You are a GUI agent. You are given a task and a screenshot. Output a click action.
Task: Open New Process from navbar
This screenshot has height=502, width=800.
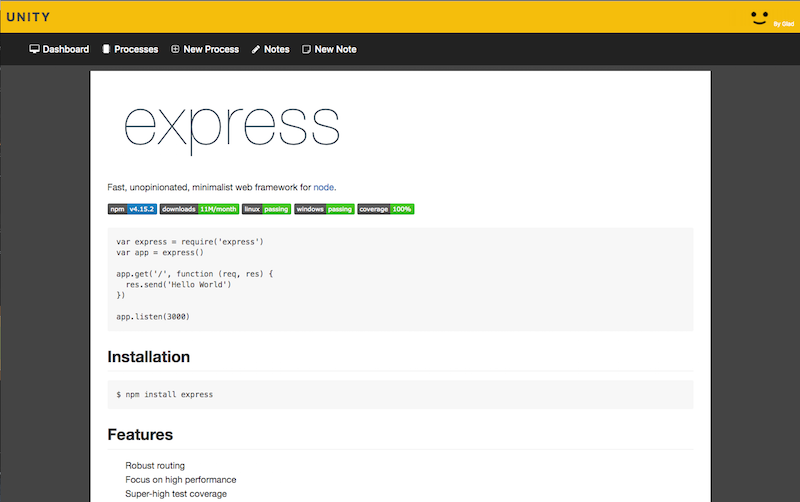click(205, 49)
